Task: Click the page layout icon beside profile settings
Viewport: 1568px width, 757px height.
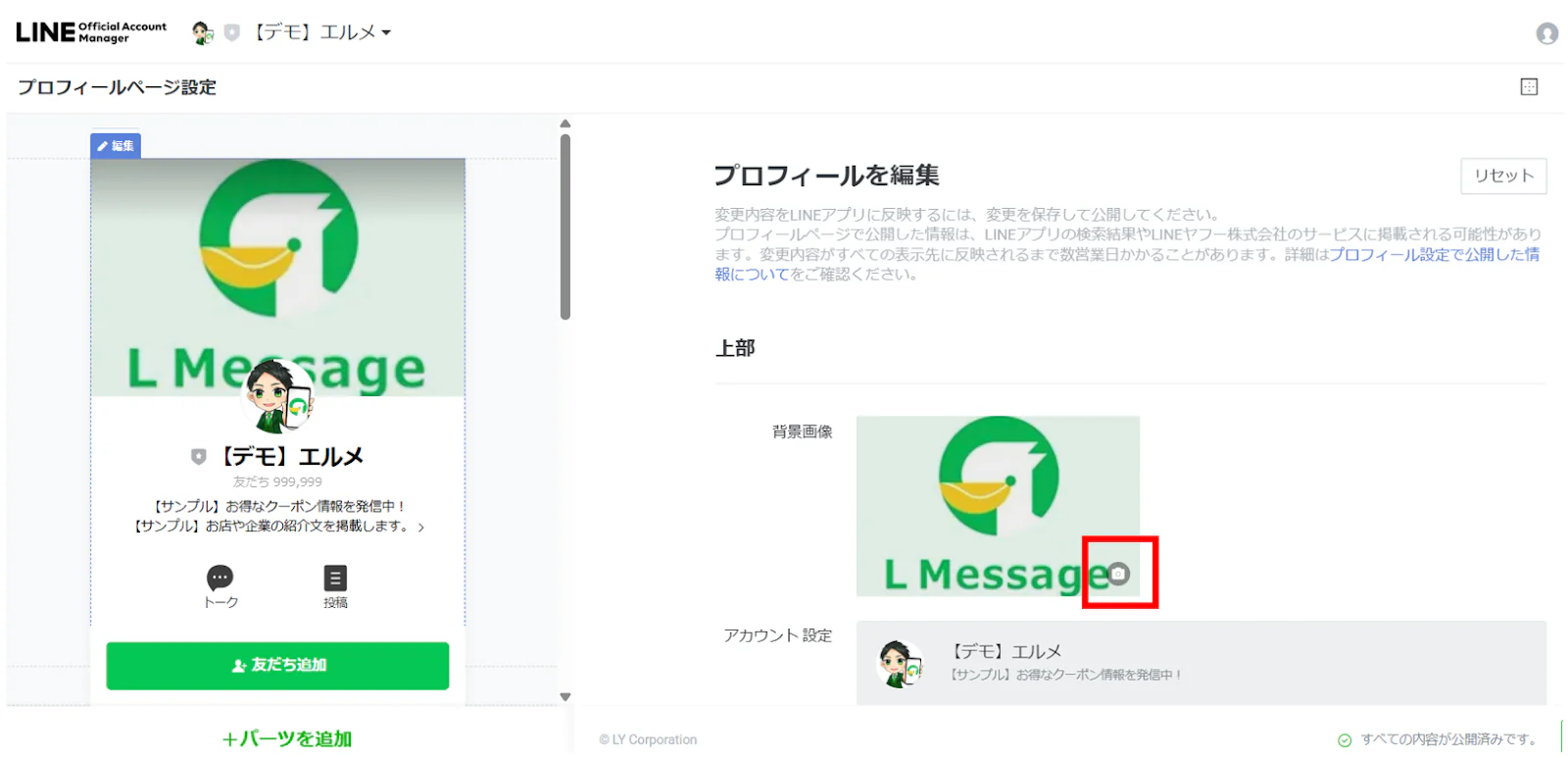Action: point(1529,86)
